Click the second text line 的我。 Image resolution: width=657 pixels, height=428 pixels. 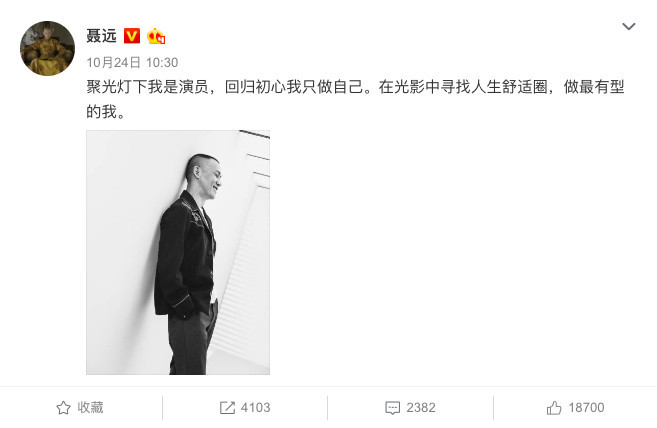[x=106, y=112]
